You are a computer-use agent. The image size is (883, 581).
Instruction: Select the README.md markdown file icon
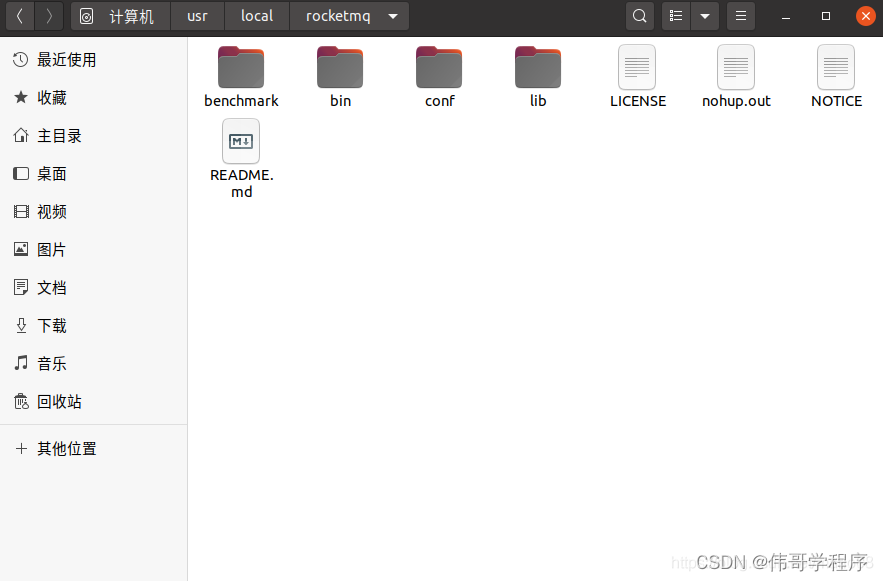241,141
